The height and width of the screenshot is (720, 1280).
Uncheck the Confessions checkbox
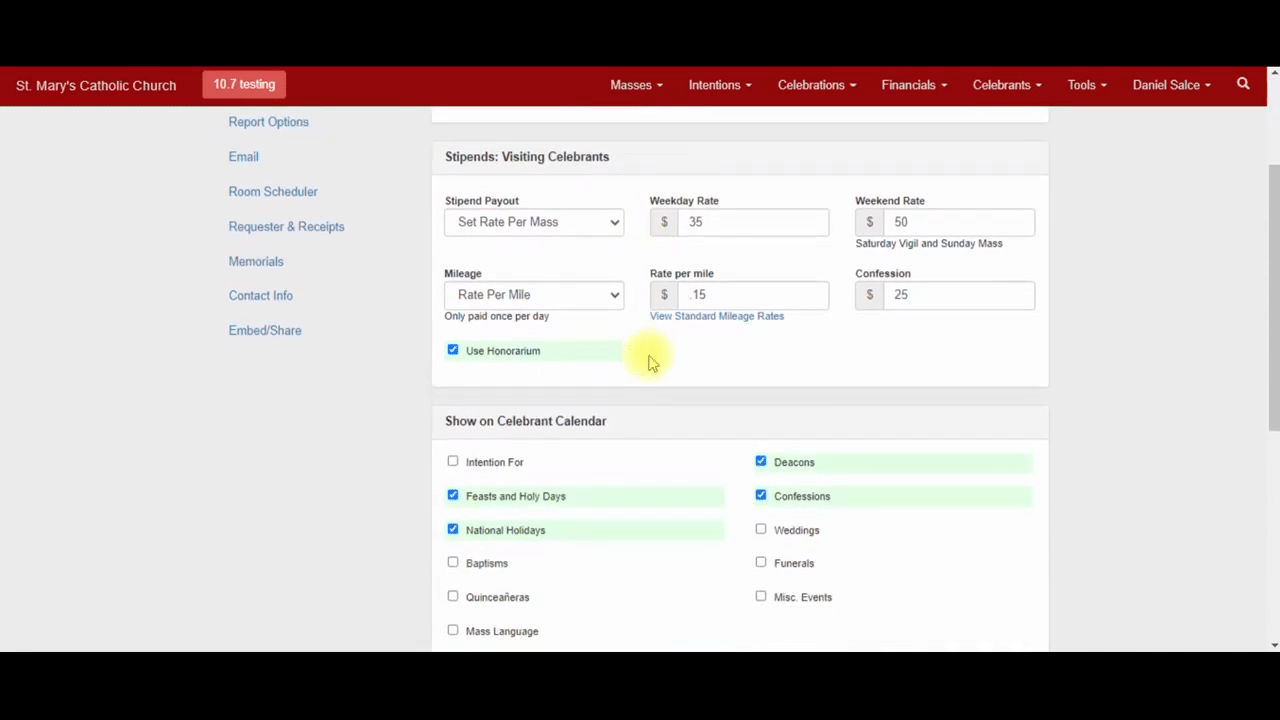pyautogui.click(x=761, y=495)
